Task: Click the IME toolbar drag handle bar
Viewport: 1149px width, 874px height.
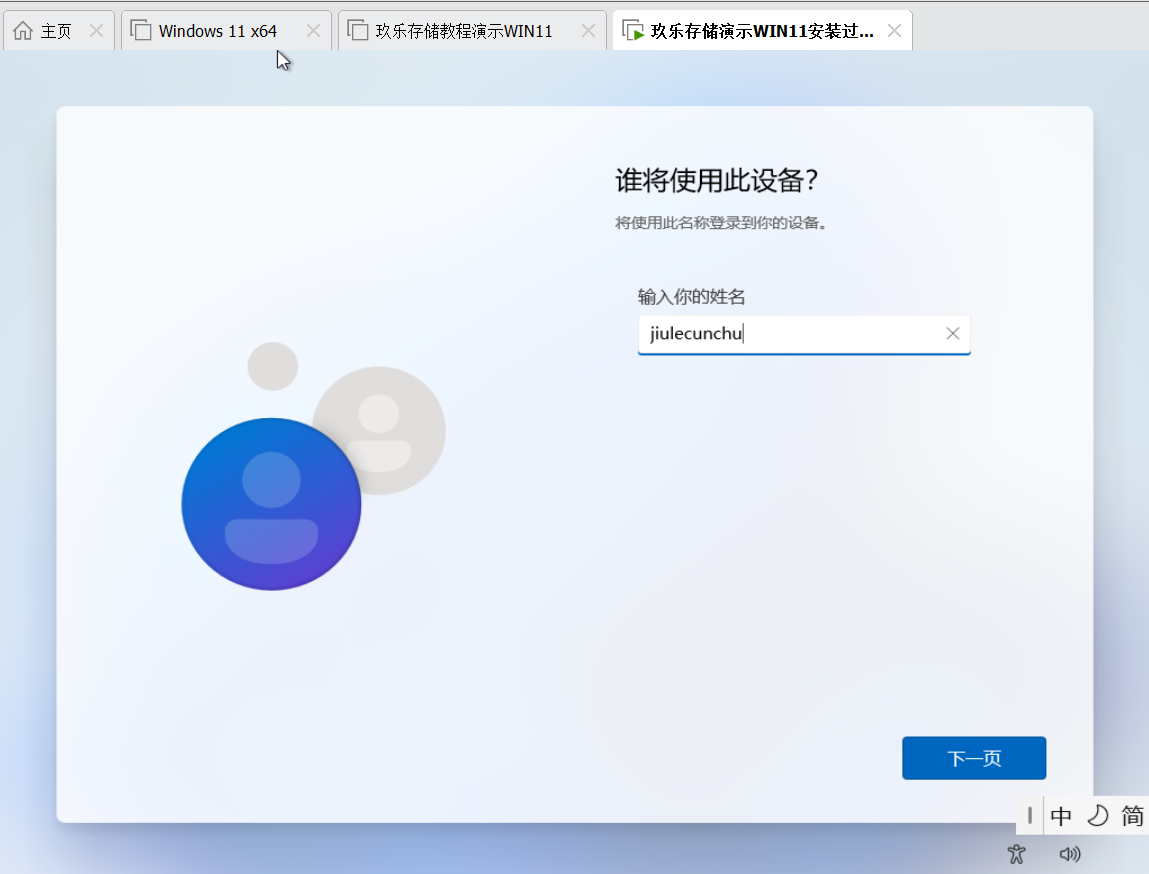Action: coord(1030,815)
